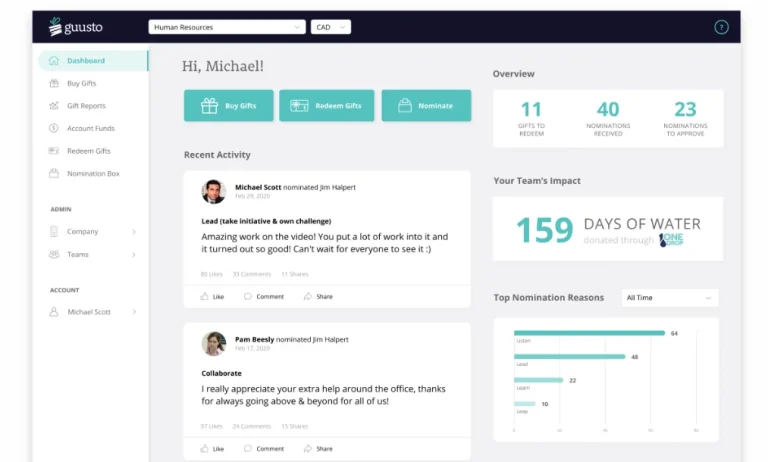Screen dimensions: 768x462
Task: Click the 'Feb 29, 2020' date
Action: (252, 196)
